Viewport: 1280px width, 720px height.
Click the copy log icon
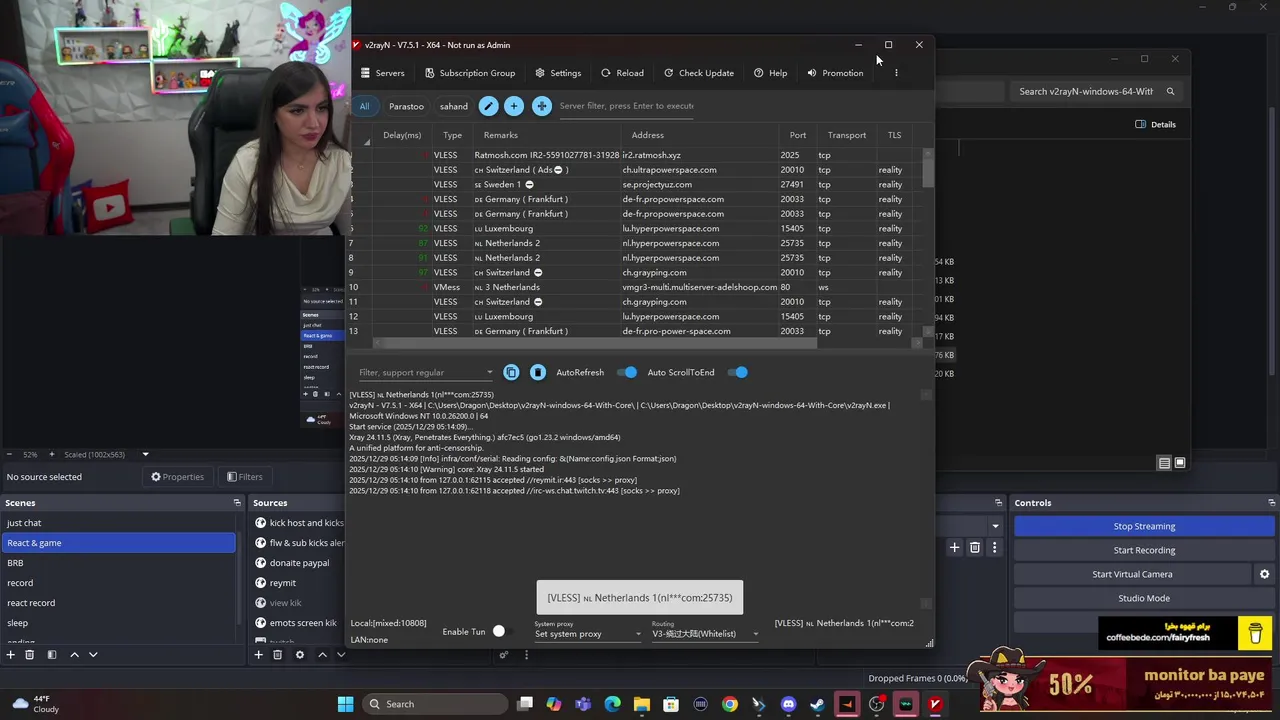[x=511, y=372]
